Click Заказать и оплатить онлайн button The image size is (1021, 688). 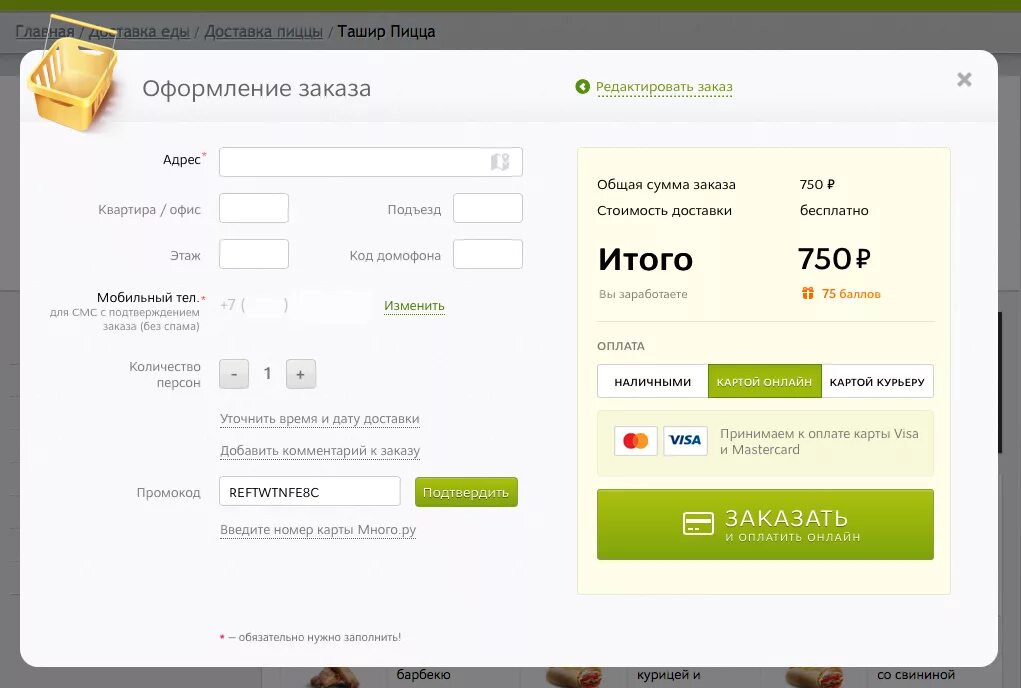click(x=765, y=525)
